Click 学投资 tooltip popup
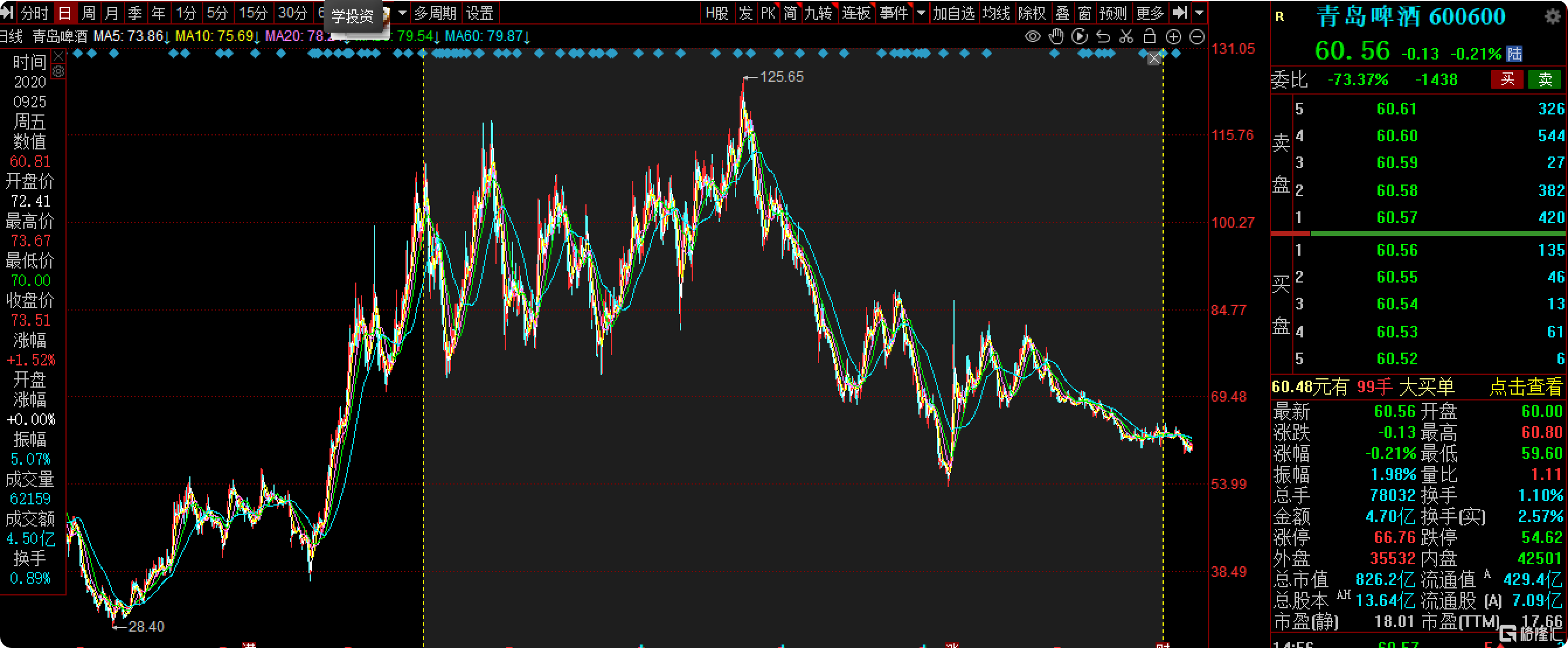This screenshot has width=1568, height=648. (352, 16)
